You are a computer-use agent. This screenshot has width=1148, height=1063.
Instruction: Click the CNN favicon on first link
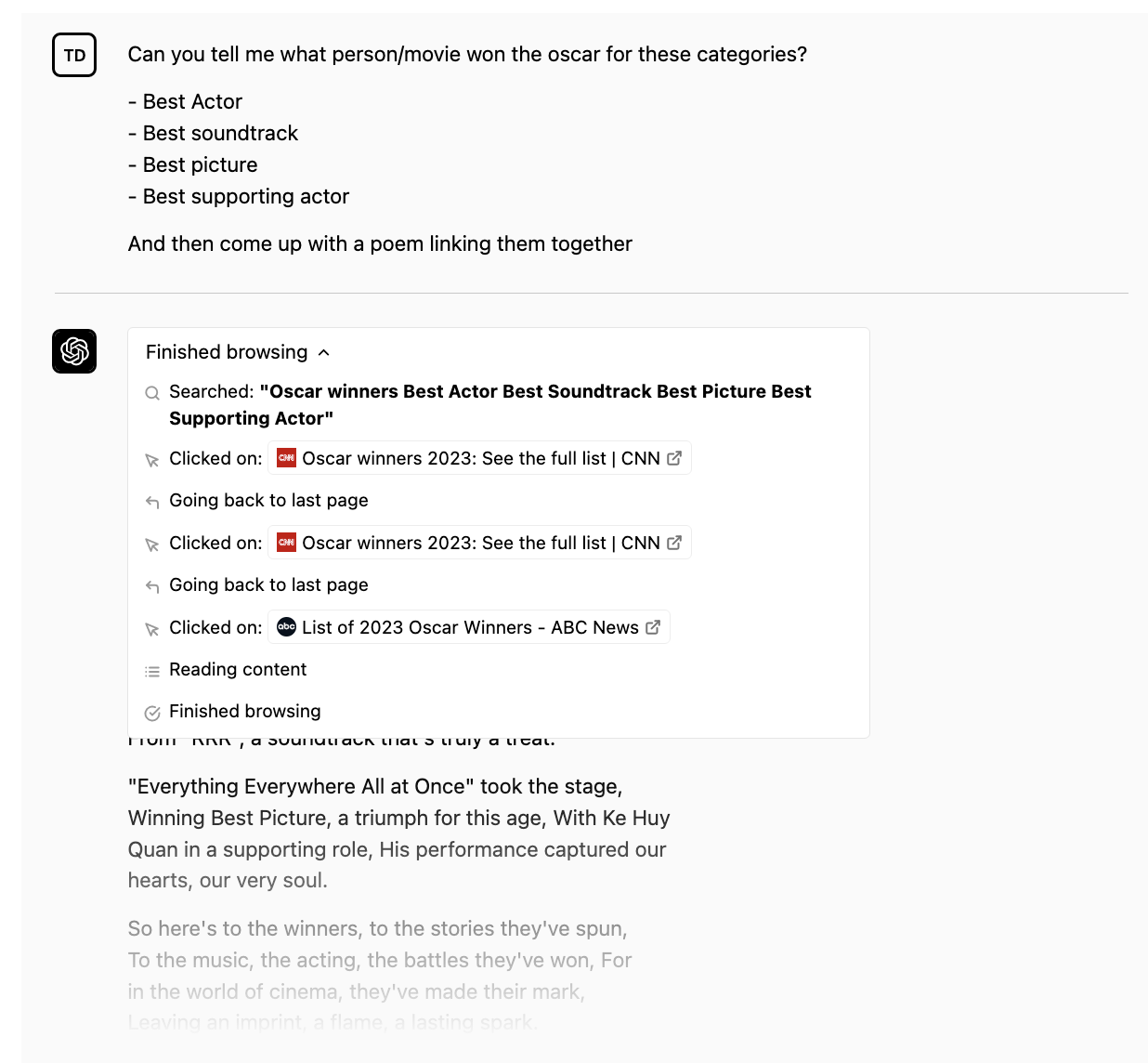click(287, 458)
